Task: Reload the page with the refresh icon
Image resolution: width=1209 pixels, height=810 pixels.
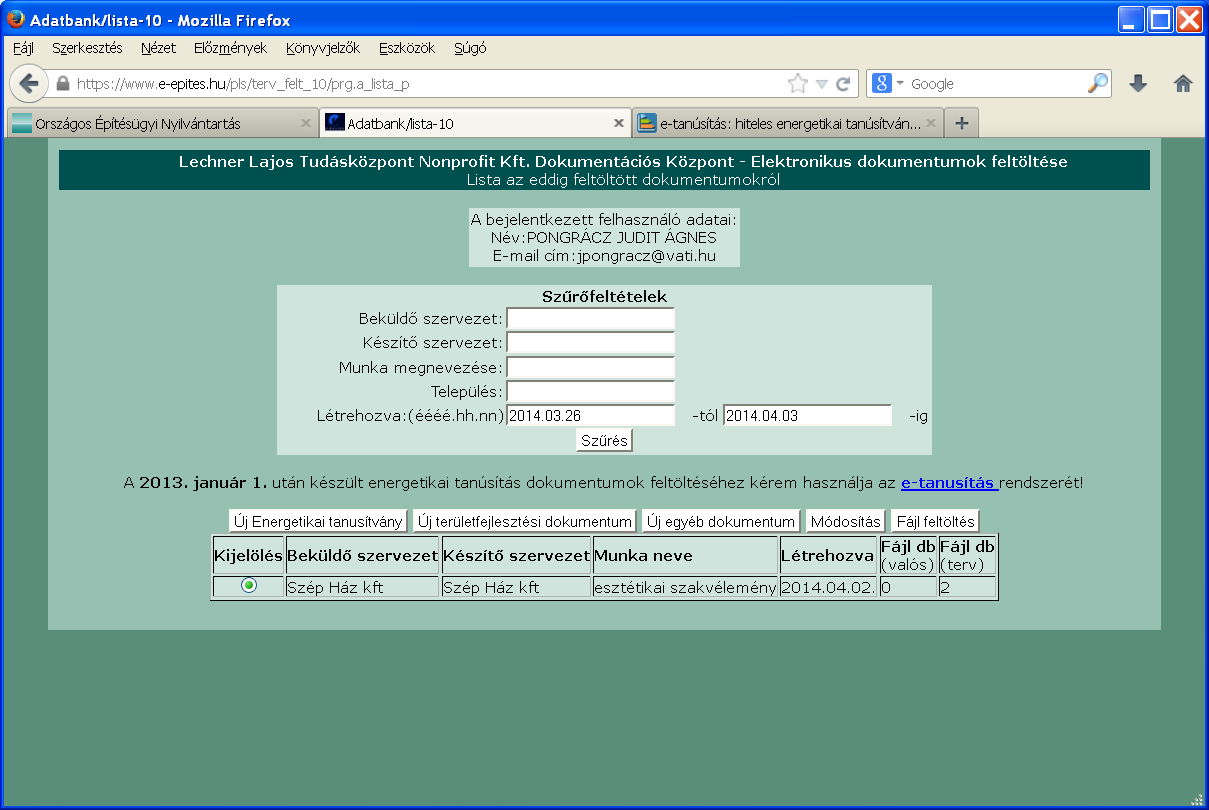Action: [x=843, y=84]
